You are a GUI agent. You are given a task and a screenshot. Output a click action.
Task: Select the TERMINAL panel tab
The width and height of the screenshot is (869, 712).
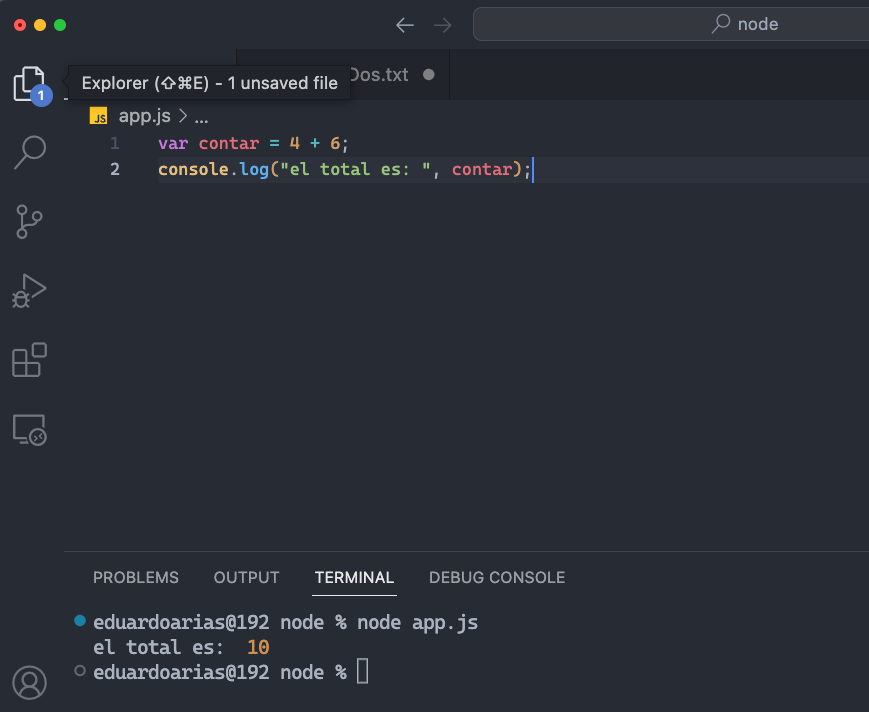click(354, 577)
